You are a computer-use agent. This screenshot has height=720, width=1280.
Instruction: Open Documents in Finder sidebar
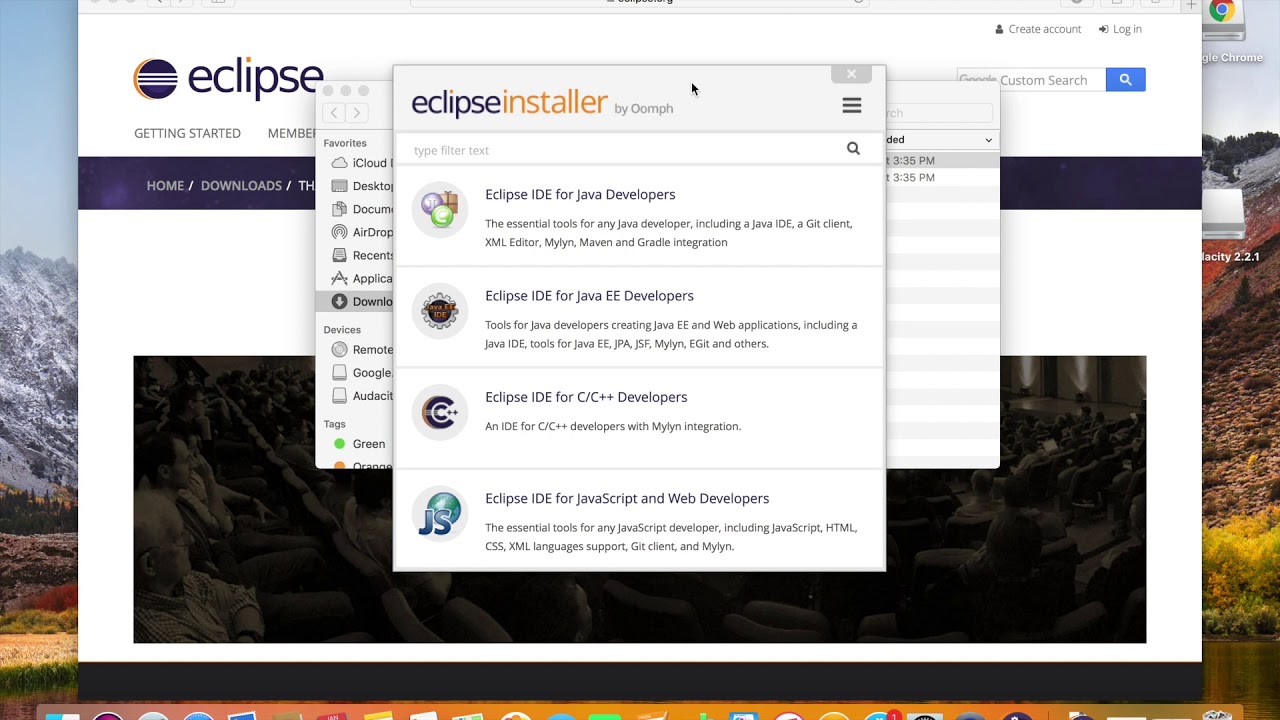coord(361,209)
